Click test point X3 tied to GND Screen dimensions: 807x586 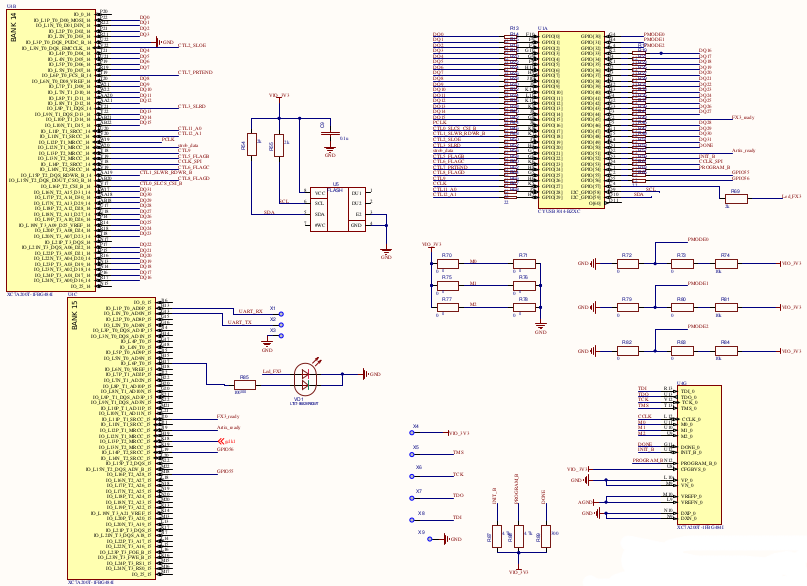[x=281, y=336]
